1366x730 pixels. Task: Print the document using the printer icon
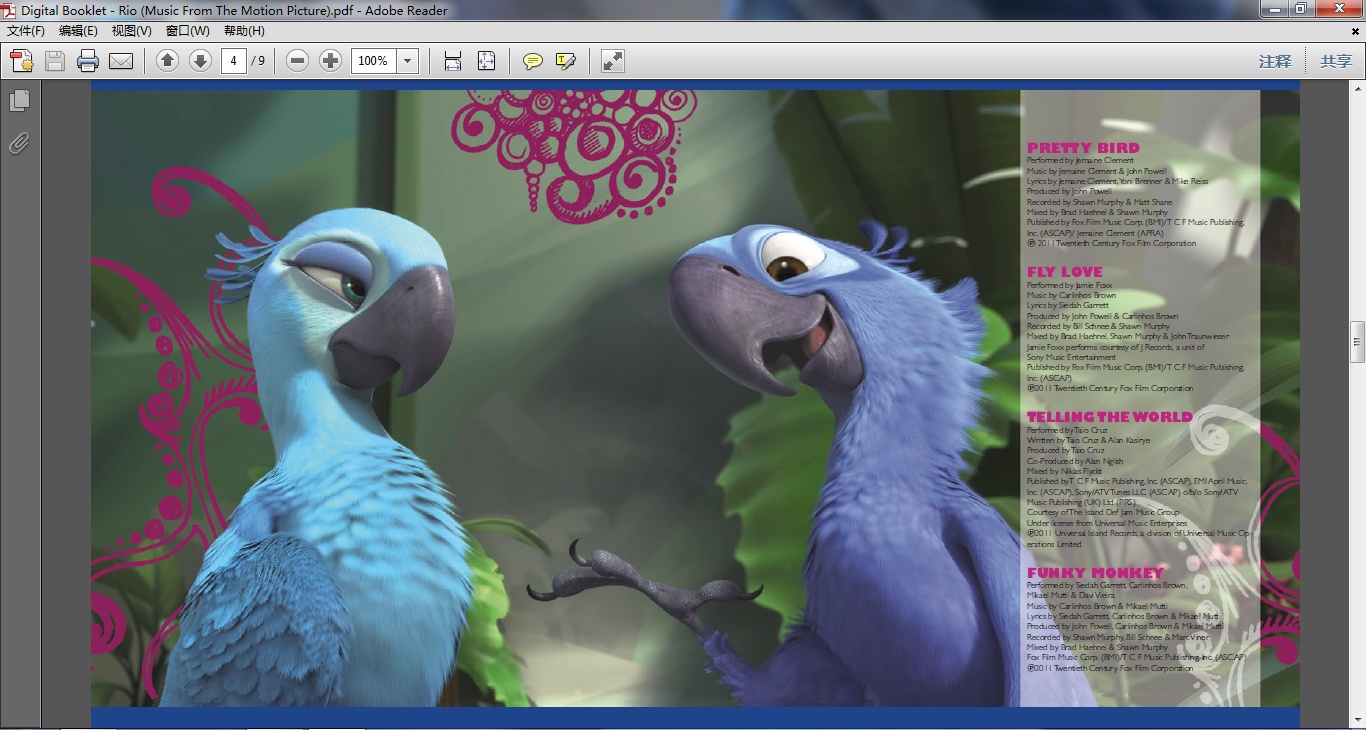[88, 61]
